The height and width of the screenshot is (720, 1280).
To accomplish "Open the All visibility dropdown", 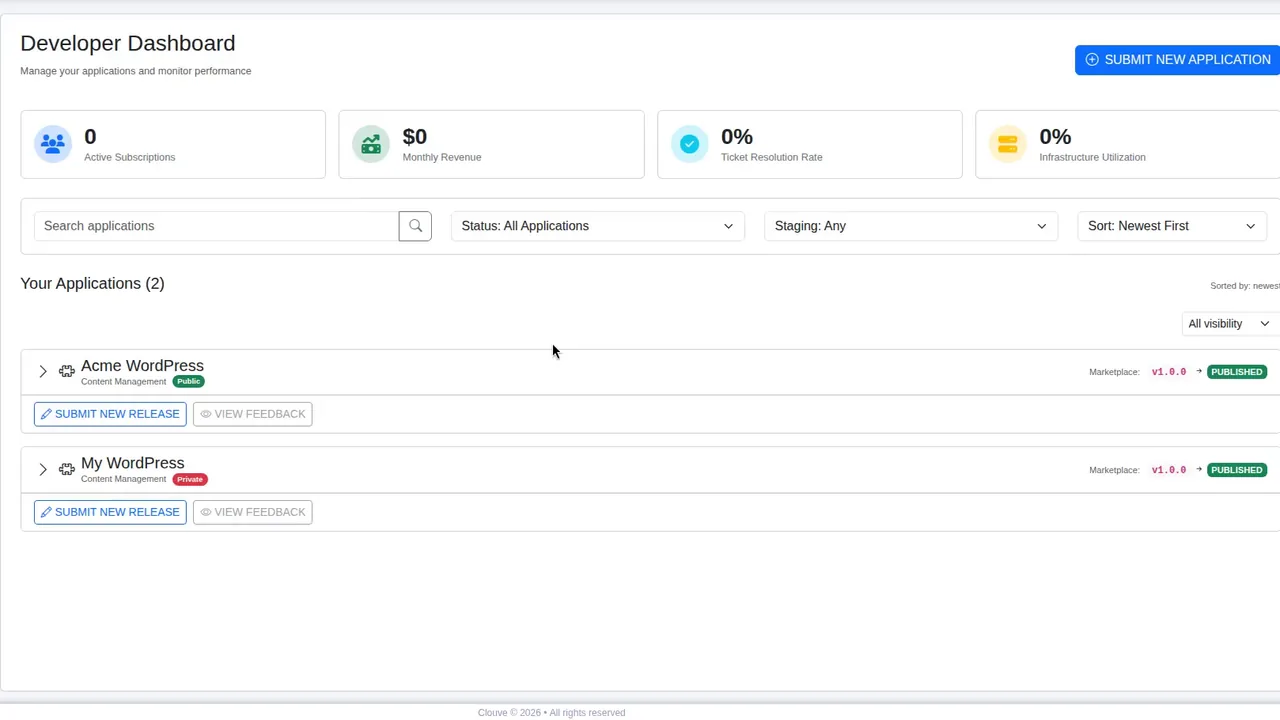I will coord(1228,324).
